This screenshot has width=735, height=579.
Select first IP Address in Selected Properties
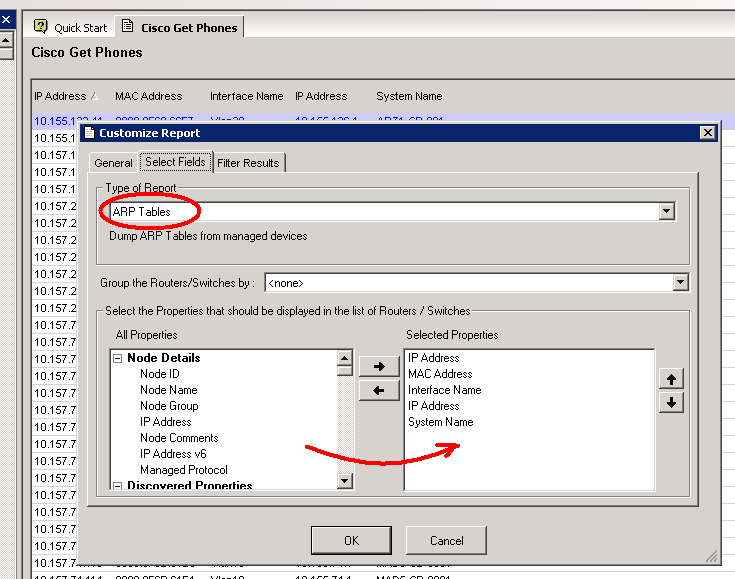click(x=434, y=358)
